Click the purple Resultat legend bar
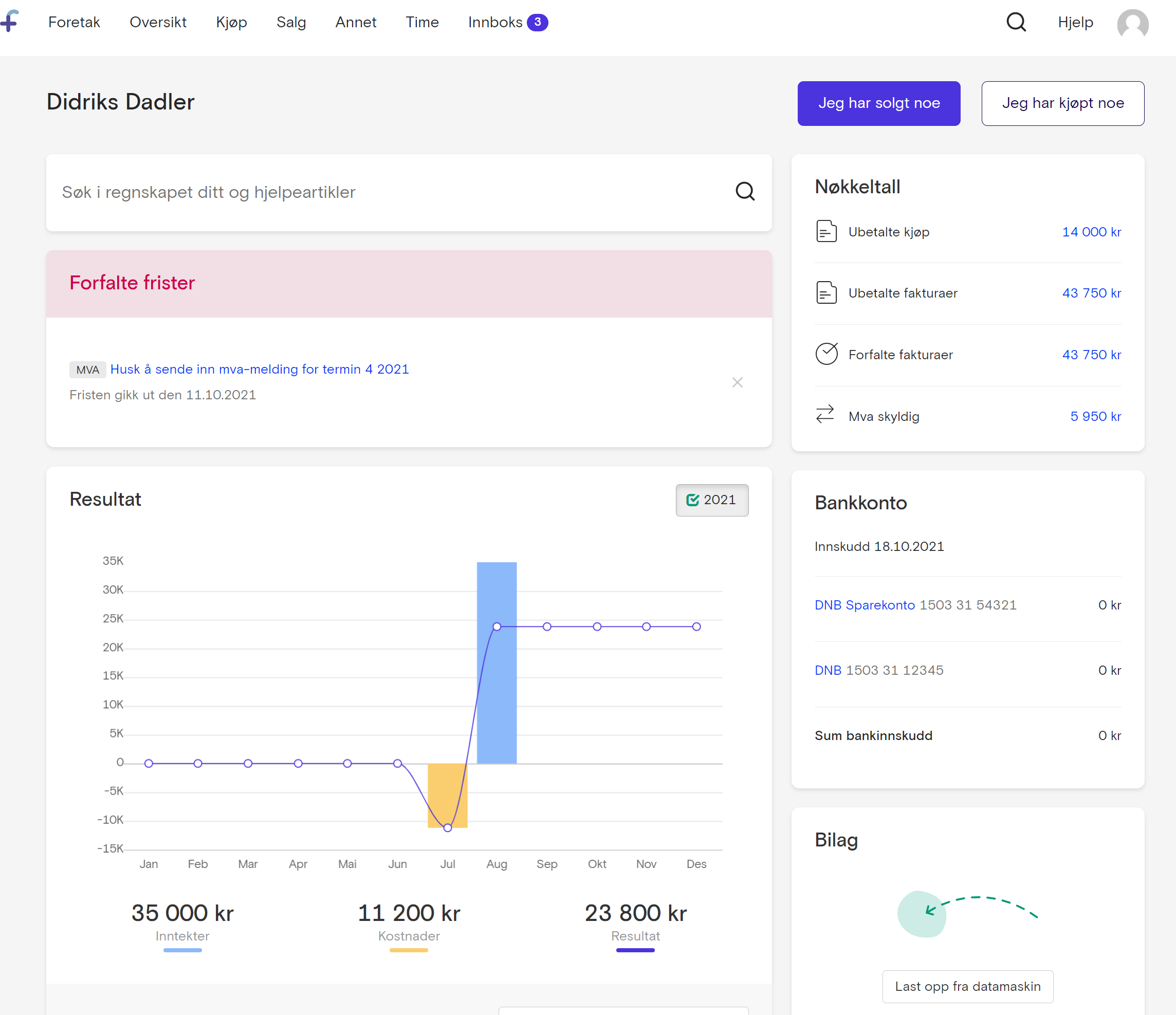1176x1015 pixels. click(635, 950)
